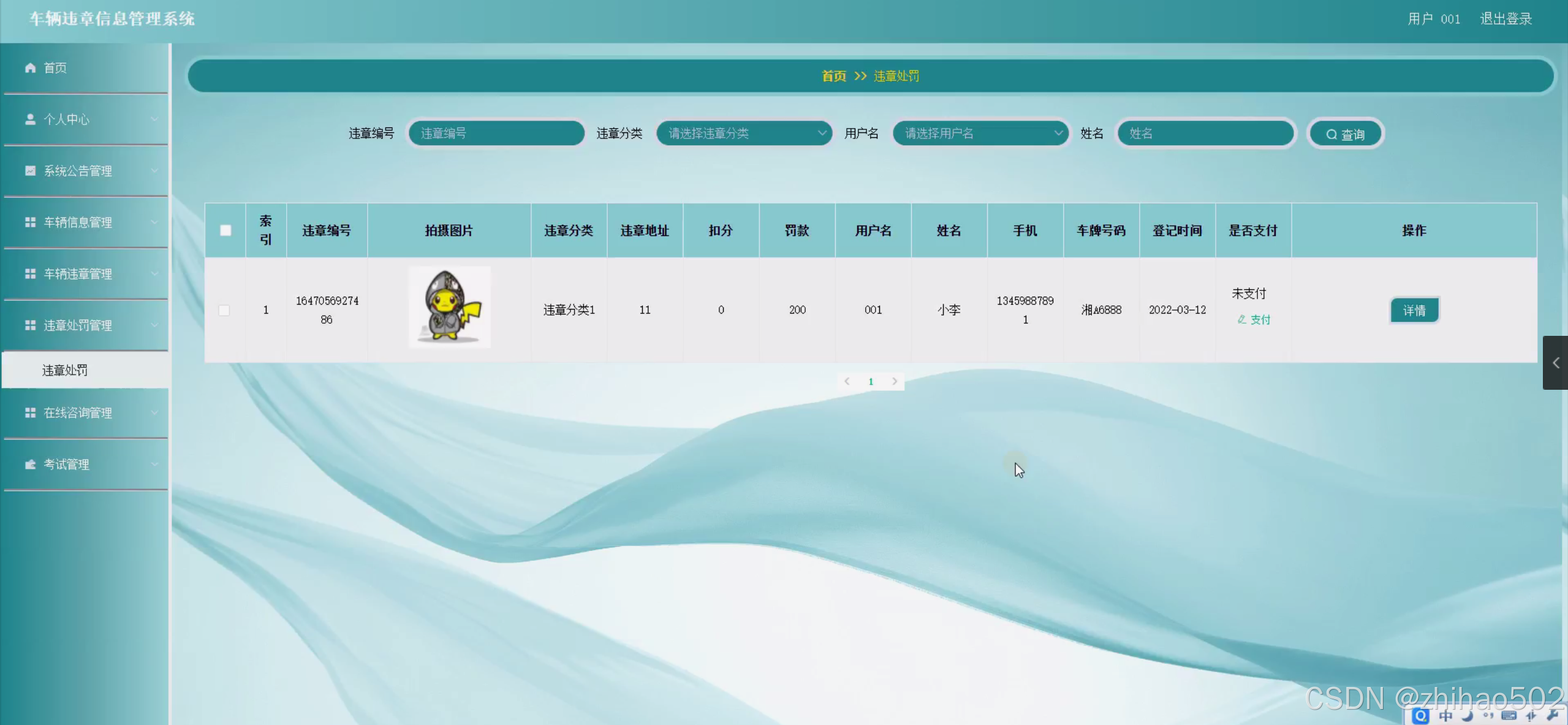Click the 考试管理 sidebar icon
Screen dimensions: 1568x725
coord(30,464)
